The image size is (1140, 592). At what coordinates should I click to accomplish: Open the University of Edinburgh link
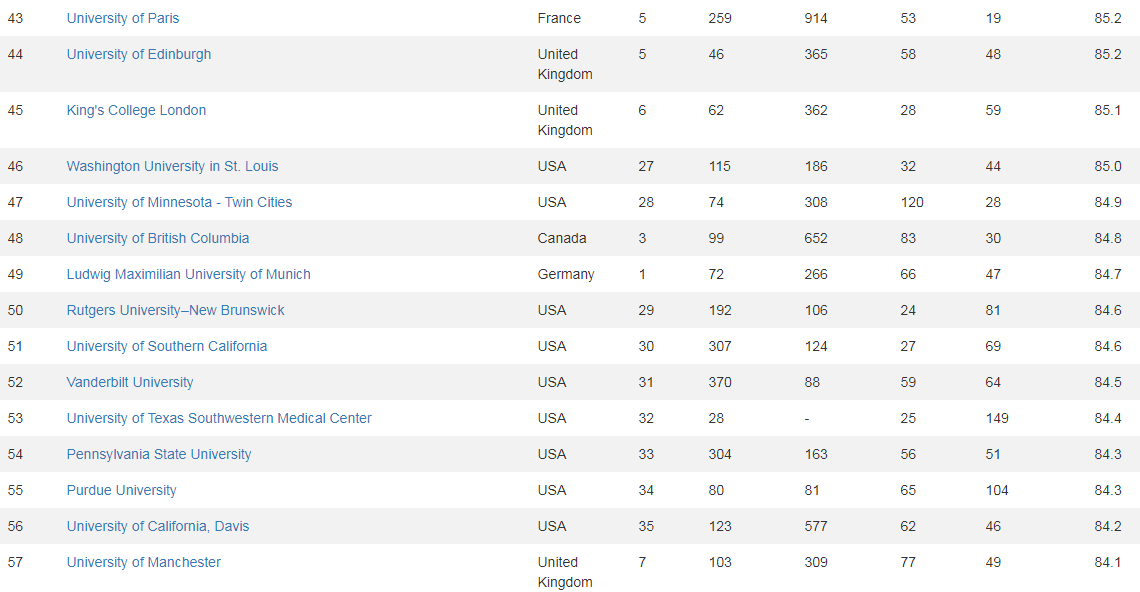point(139,55)
